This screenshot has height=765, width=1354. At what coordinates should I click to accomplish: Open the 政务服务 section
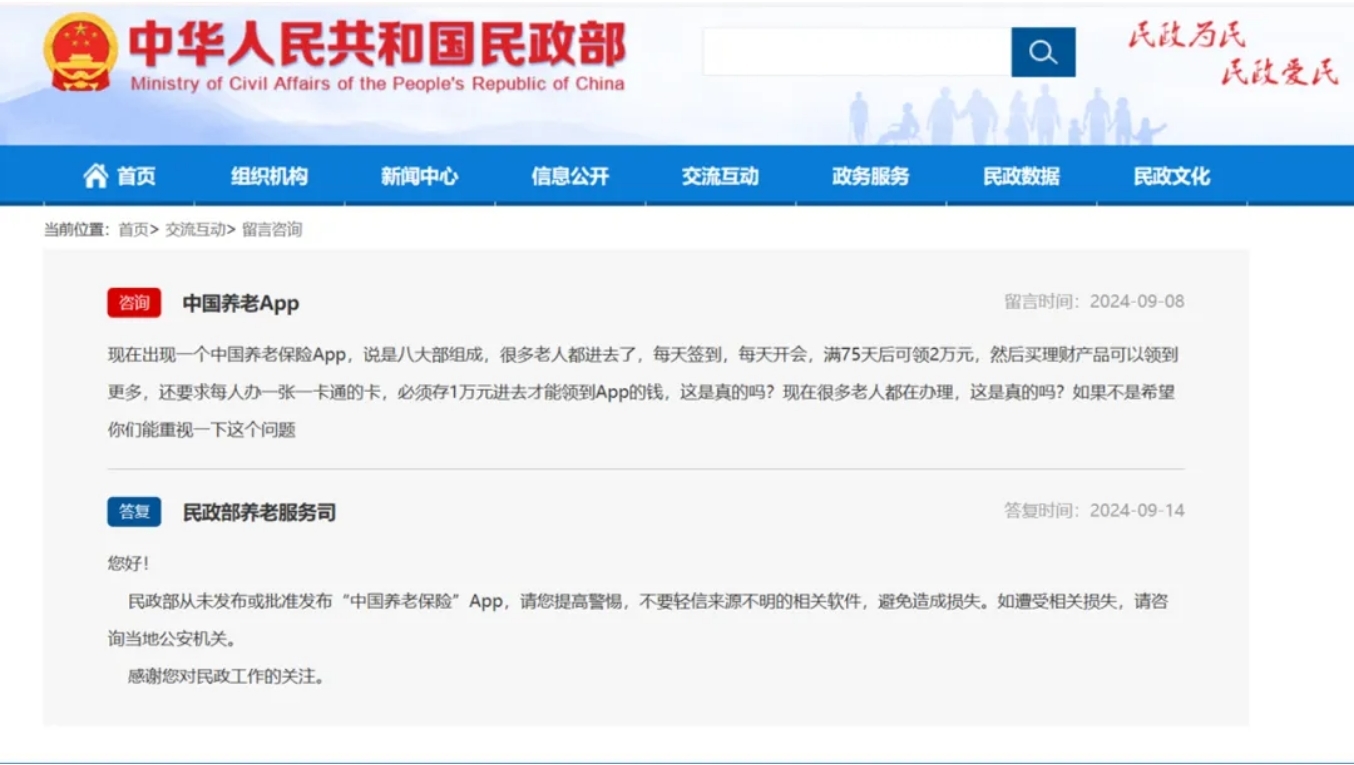869,174
